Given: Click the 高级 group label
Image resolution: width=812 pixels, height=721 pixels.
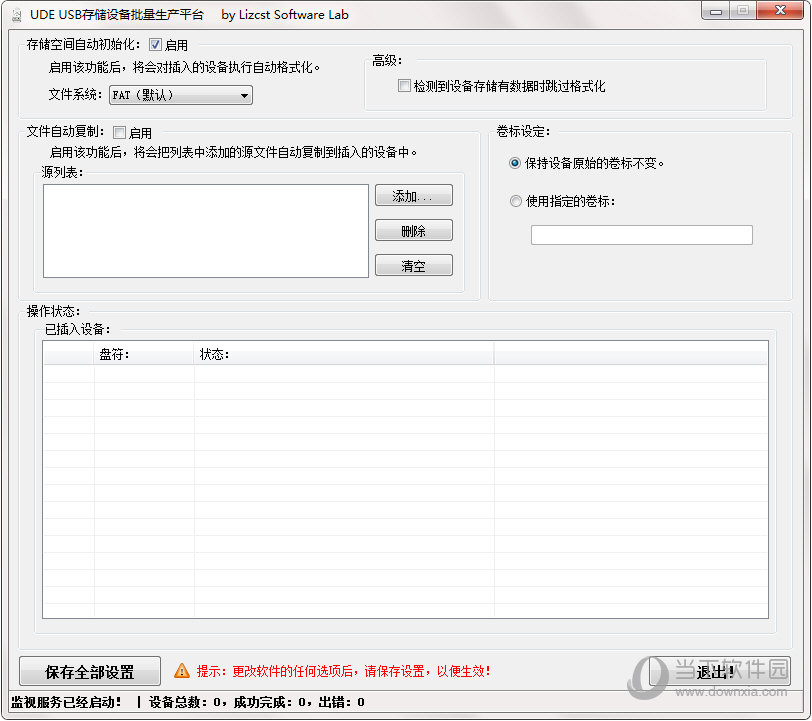Looking at the screenshot, I should [x=387, y=61].
